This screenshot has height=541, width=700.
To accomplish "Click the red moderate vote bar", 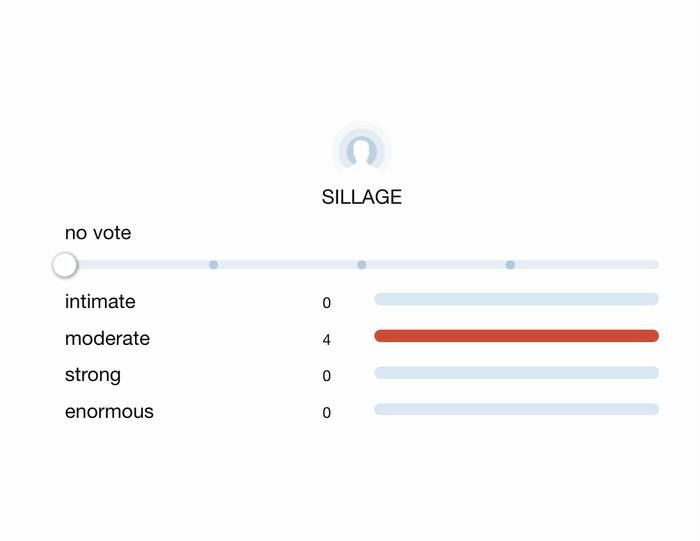I will coord(516,336).
